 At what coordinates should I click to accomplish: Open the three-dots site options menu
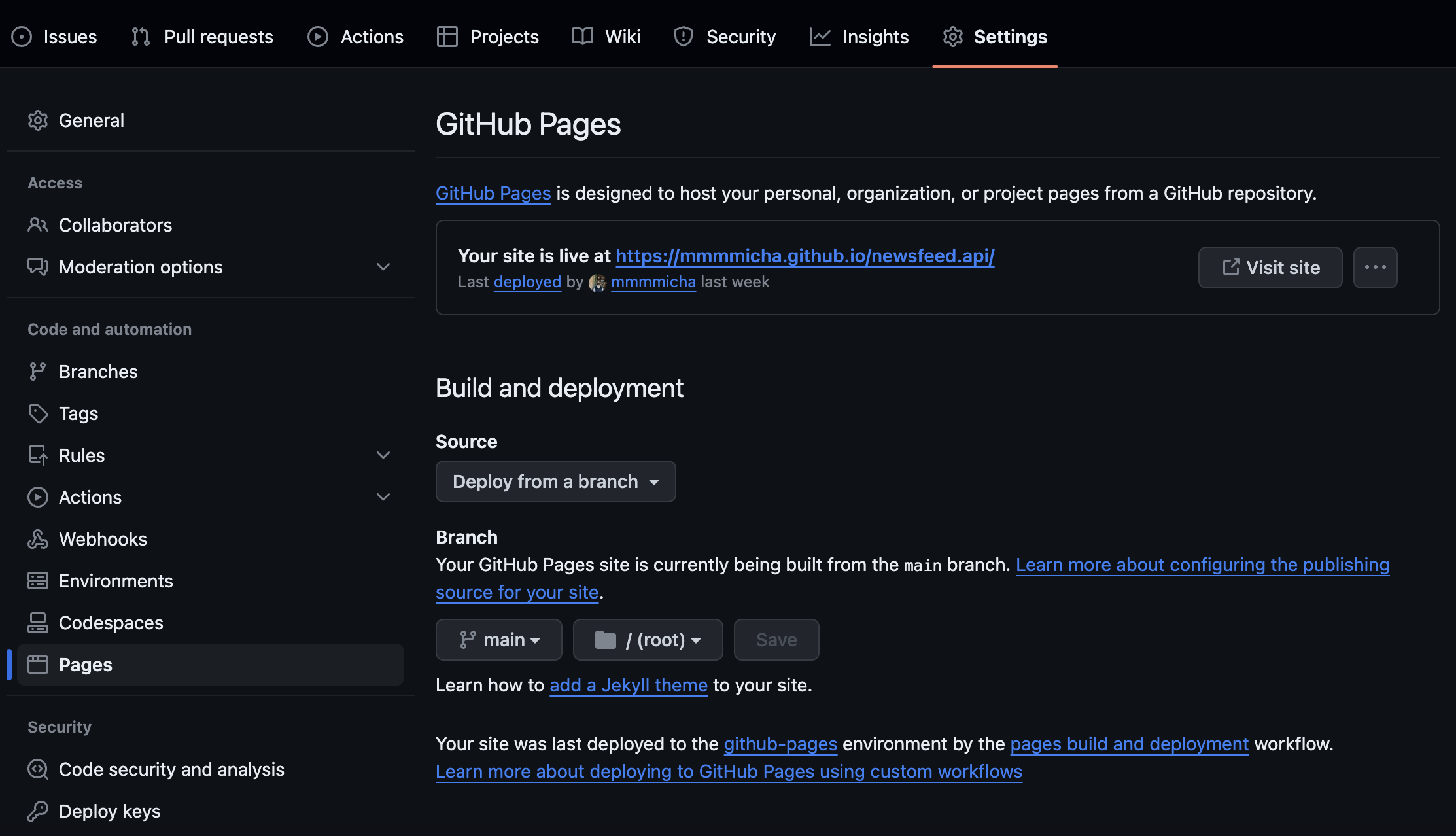tap(1376, 268)
